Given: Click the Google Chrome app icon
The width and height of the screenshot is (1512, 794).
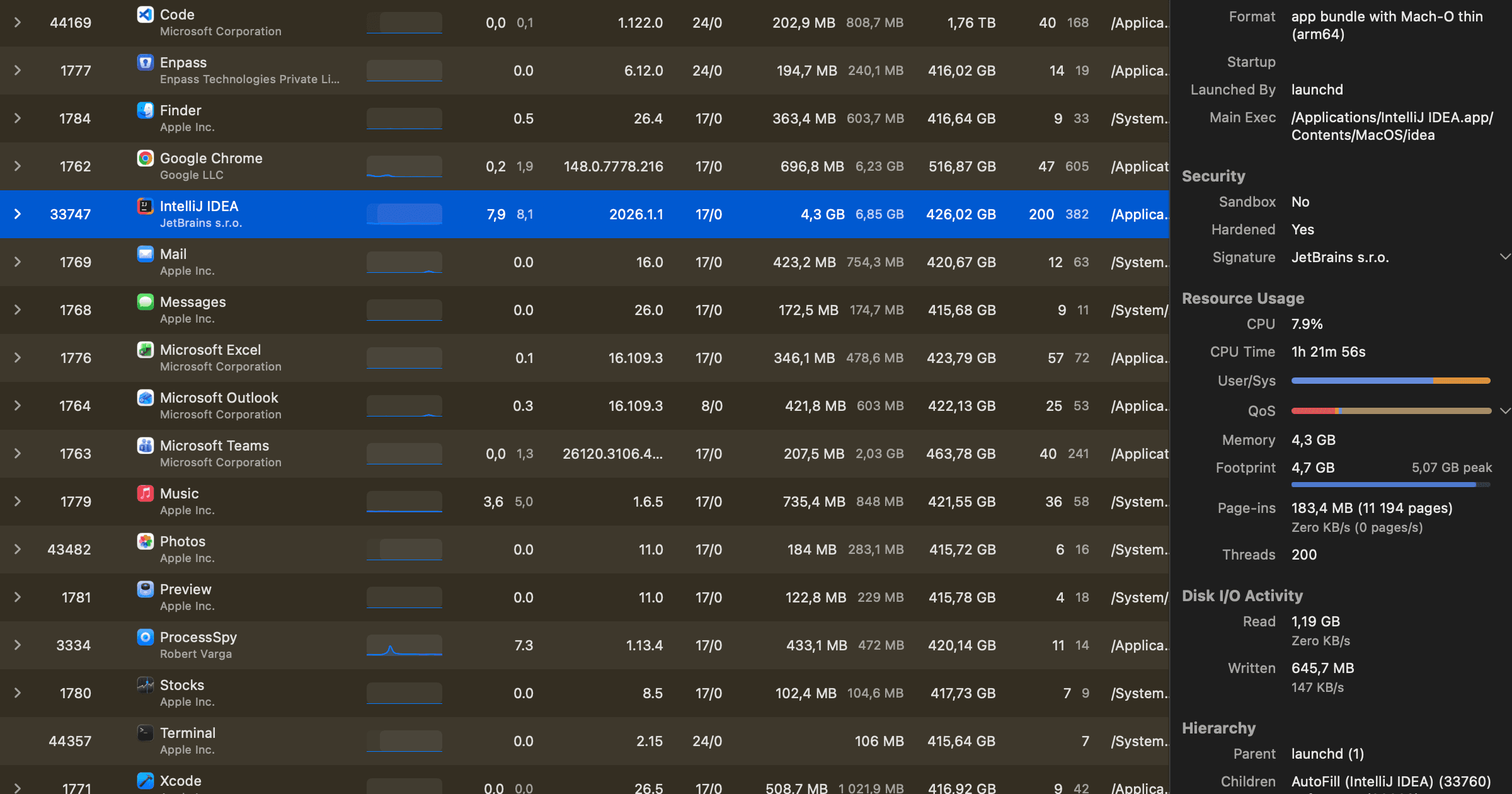Looking at the screenshot, I should coord(146,158).
